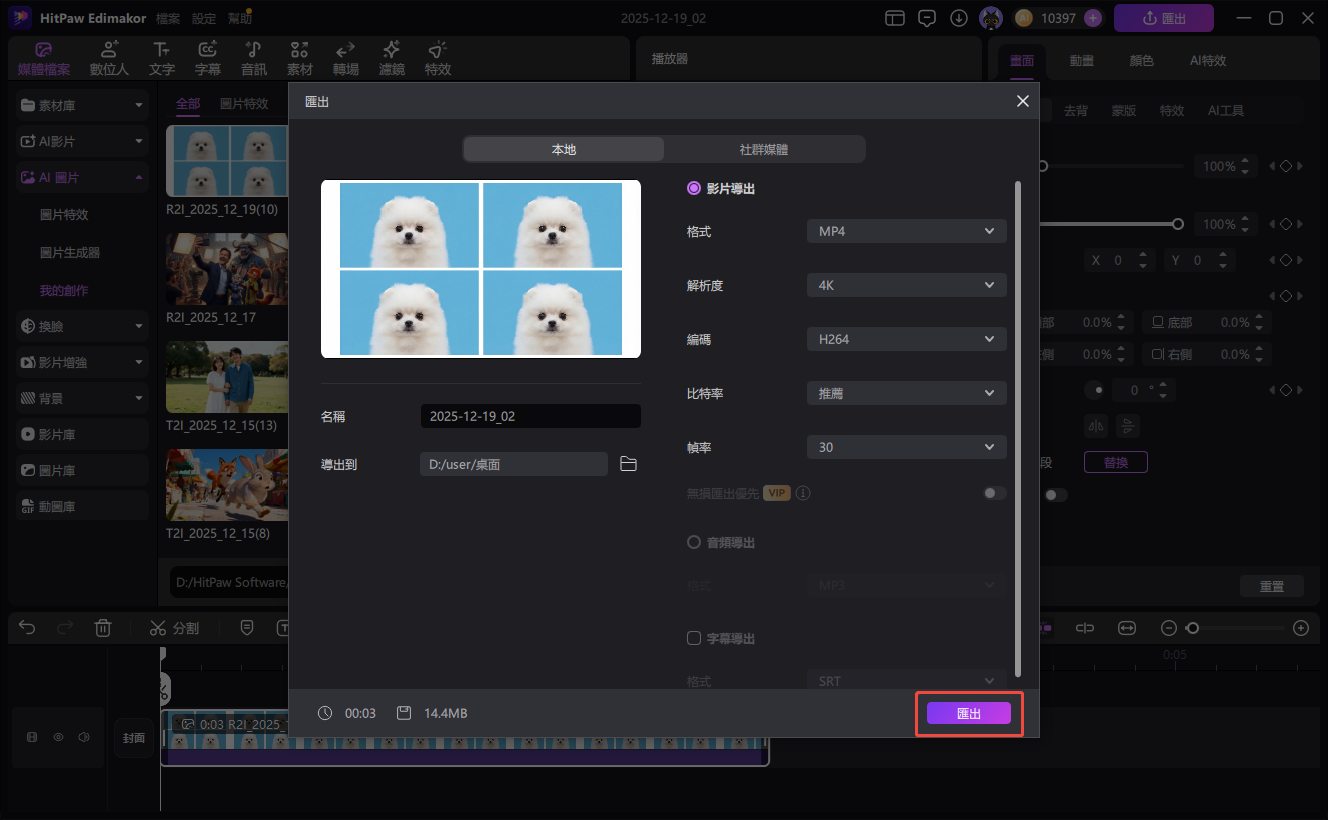Click the delete trash icon in timeline toolbar
Screen dimensions: 1328x820
tap(102, 628)
